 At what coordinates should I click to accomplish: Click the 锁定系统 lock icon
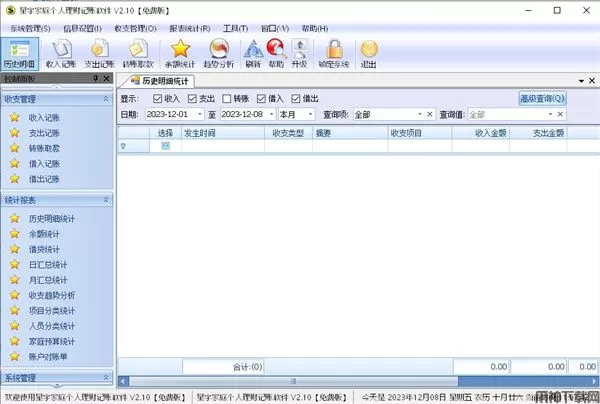(x=334, y=54)
